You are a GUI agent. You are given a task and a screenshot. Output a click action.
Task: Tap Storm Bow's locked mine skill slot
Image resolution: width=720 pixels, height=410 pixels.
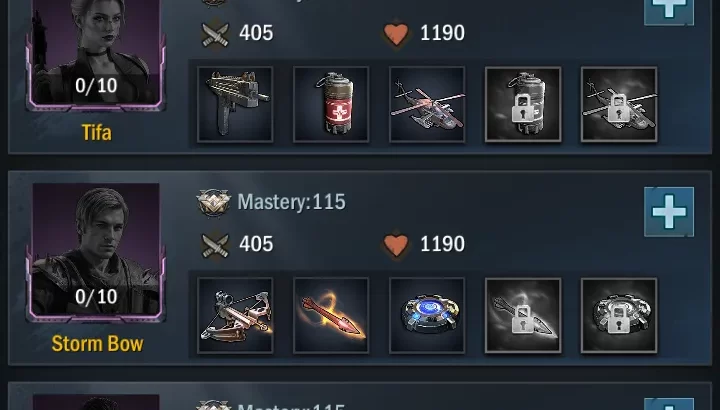point(619,315)
